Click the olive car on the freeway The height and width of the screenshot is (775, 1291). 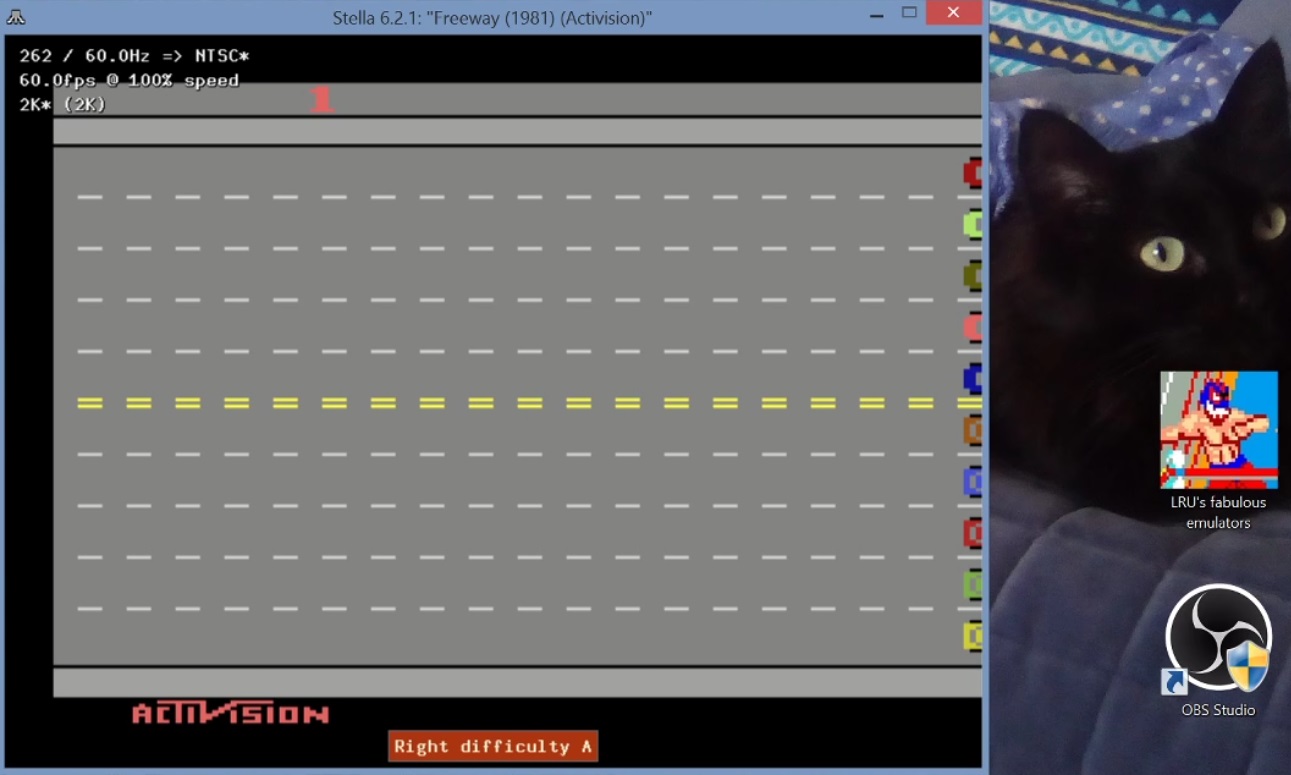(972, 275)
